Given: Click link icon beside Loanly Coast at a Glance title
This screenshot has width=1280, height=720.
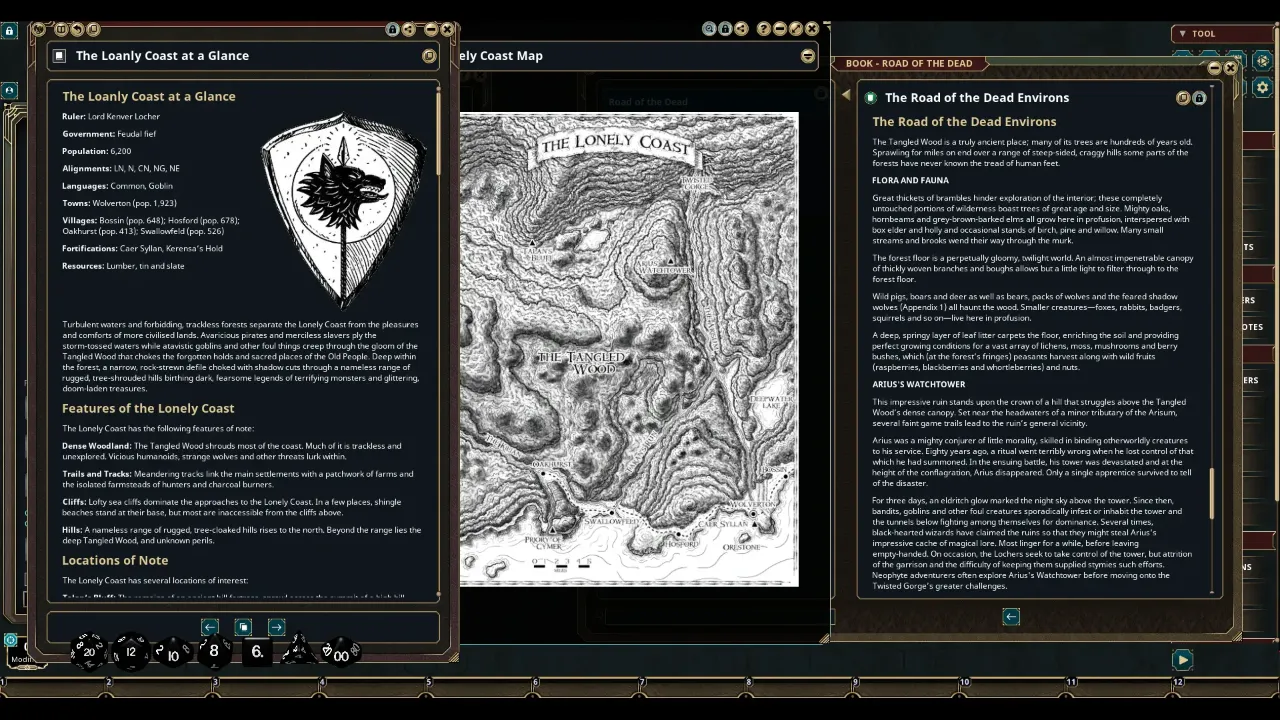Looking at the screenshot, I should tap(429, 56).
